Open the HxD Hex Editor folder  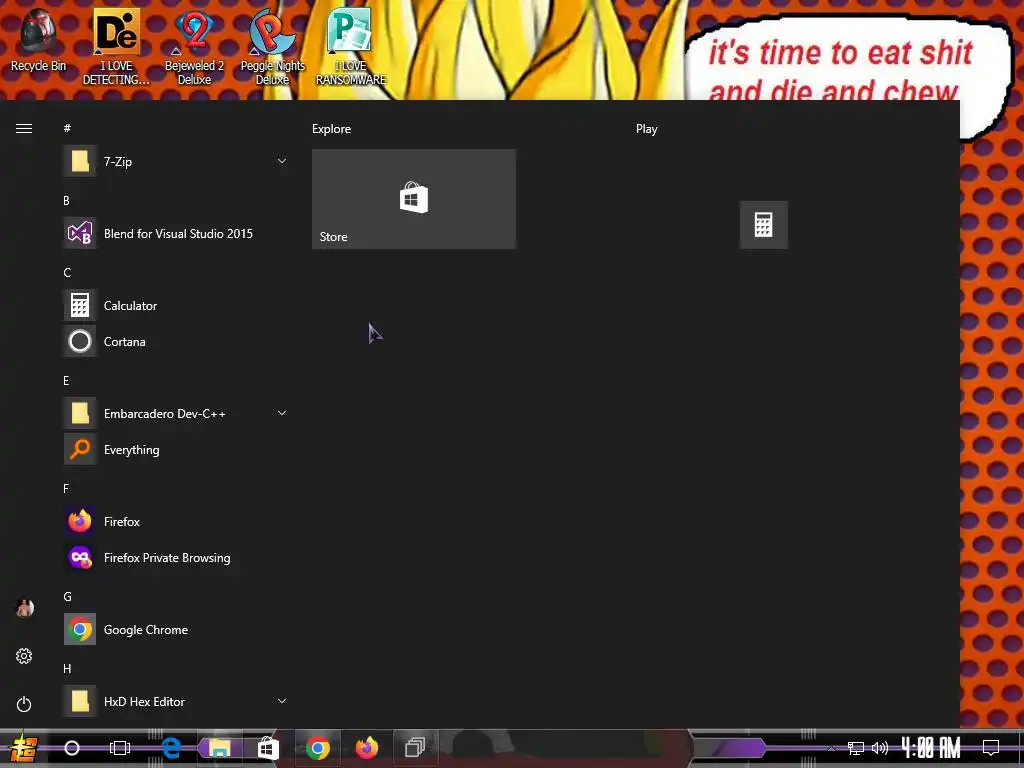pos(175,701)
